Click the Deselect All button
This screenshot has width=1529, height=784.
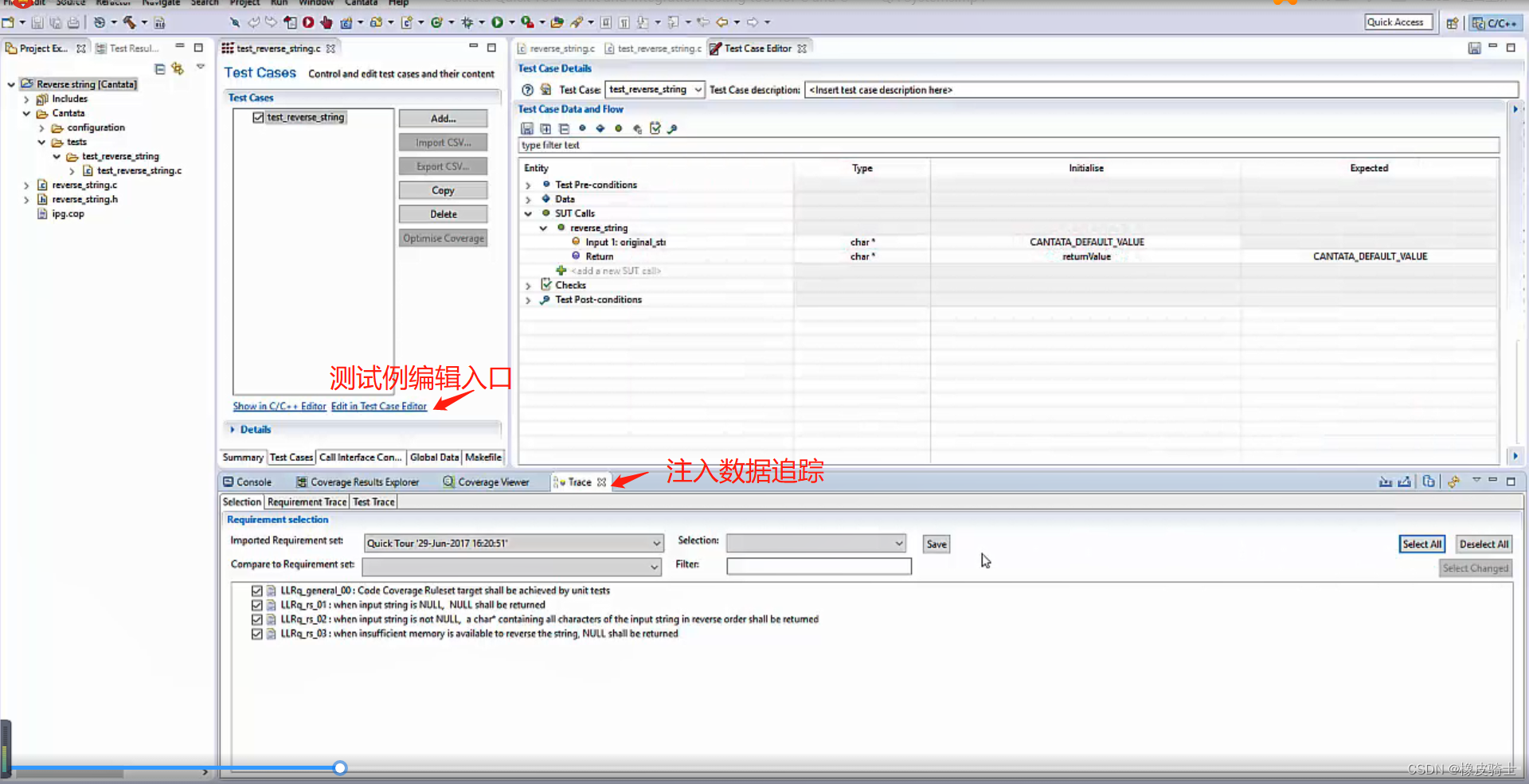click(1484, 544)
